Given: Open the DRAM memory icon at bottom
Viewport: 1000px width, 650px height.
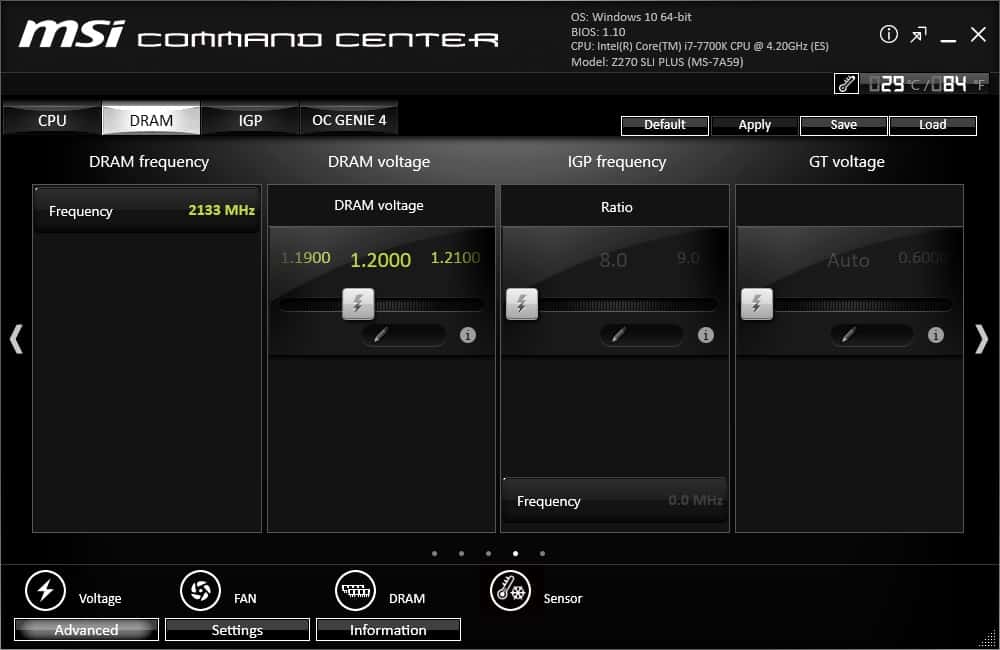Looking at the screenshot, I should coord(355,591).
